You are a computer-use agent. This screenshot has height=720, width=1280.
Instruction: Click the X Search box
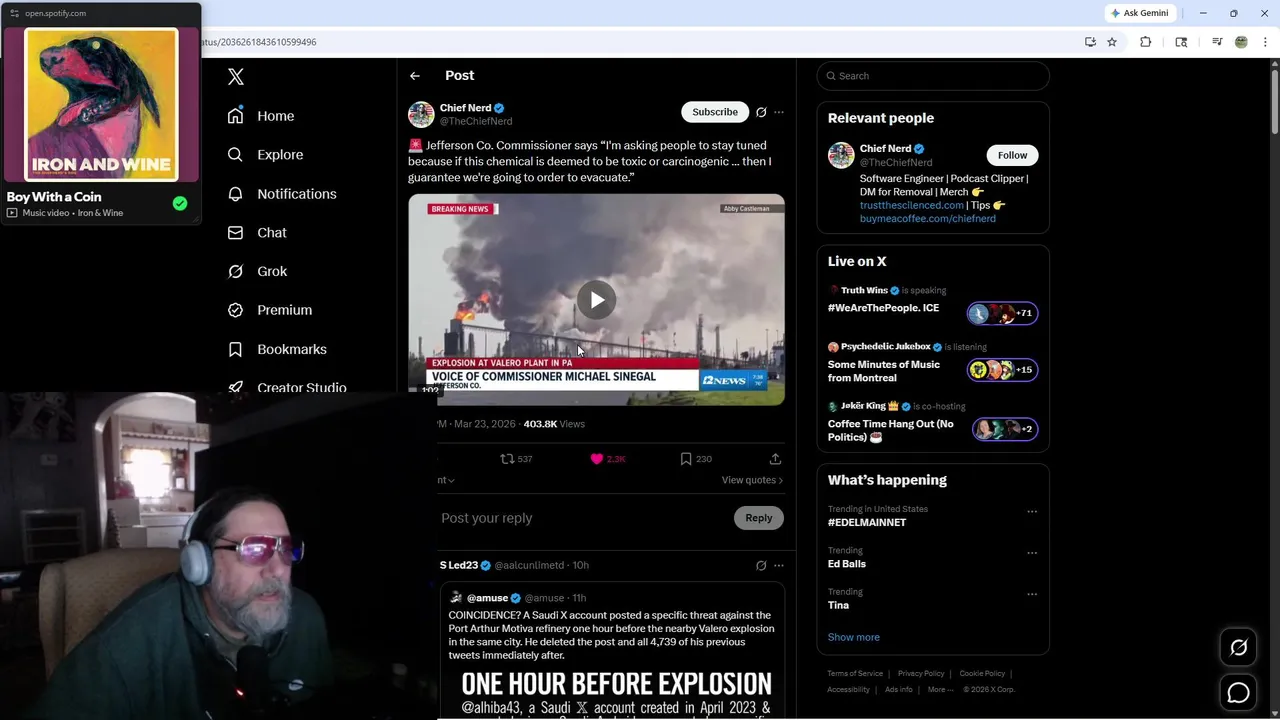pyautogui.click(x=933, y=76)
